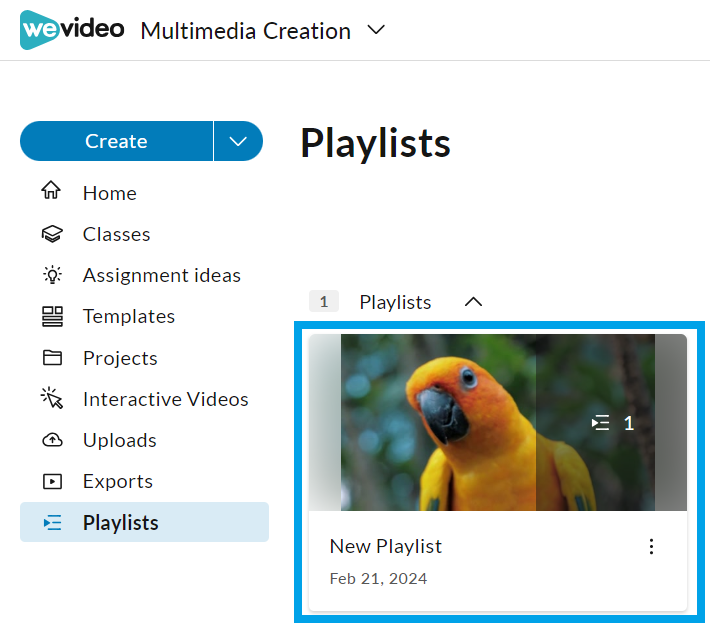Click the playlist item count icon on the thumbnail
Screen dimensions: 710x624
click(600, 423)
